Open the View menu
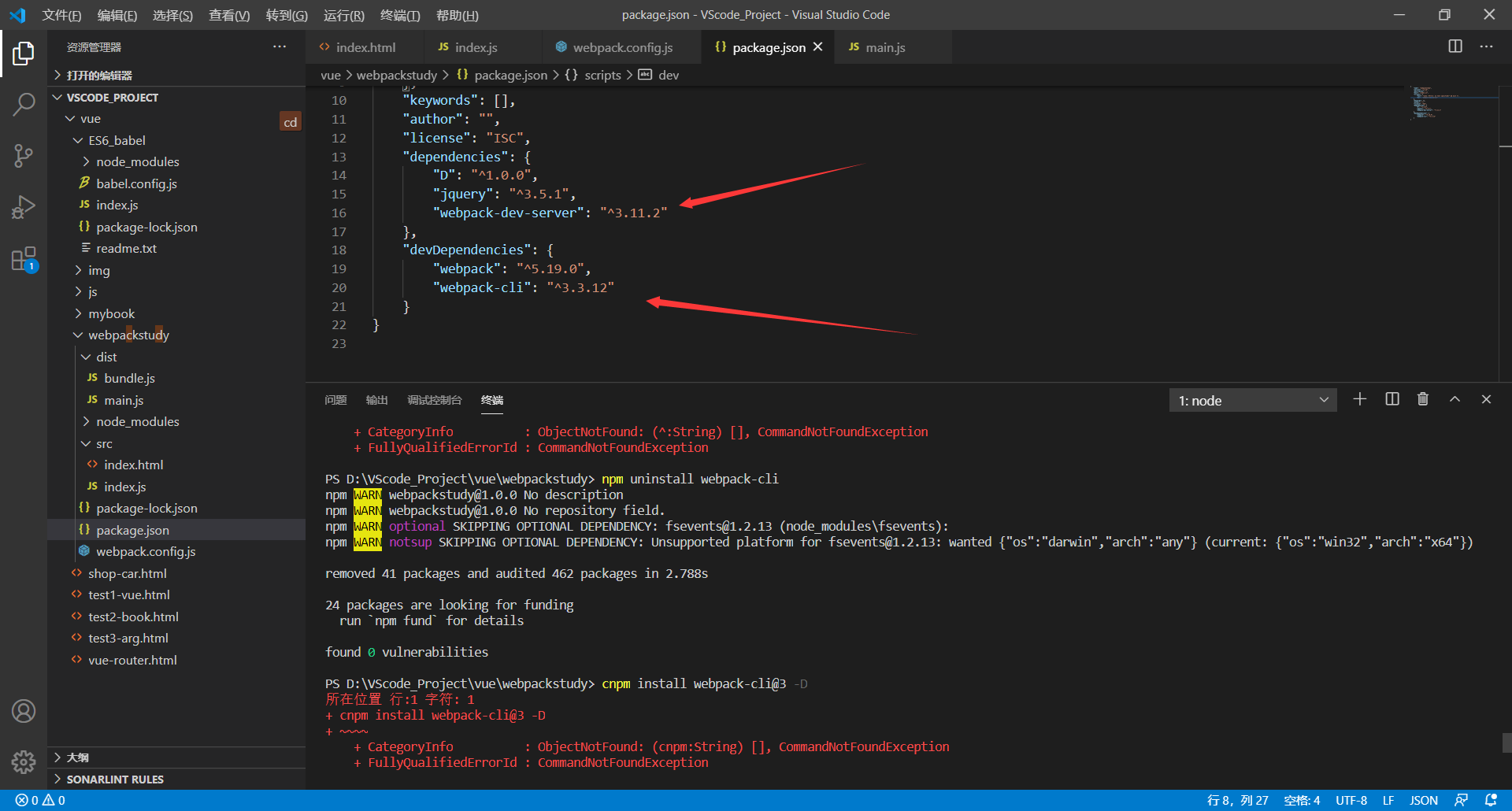The image size is (1512, 811). [x=228, y=15]
